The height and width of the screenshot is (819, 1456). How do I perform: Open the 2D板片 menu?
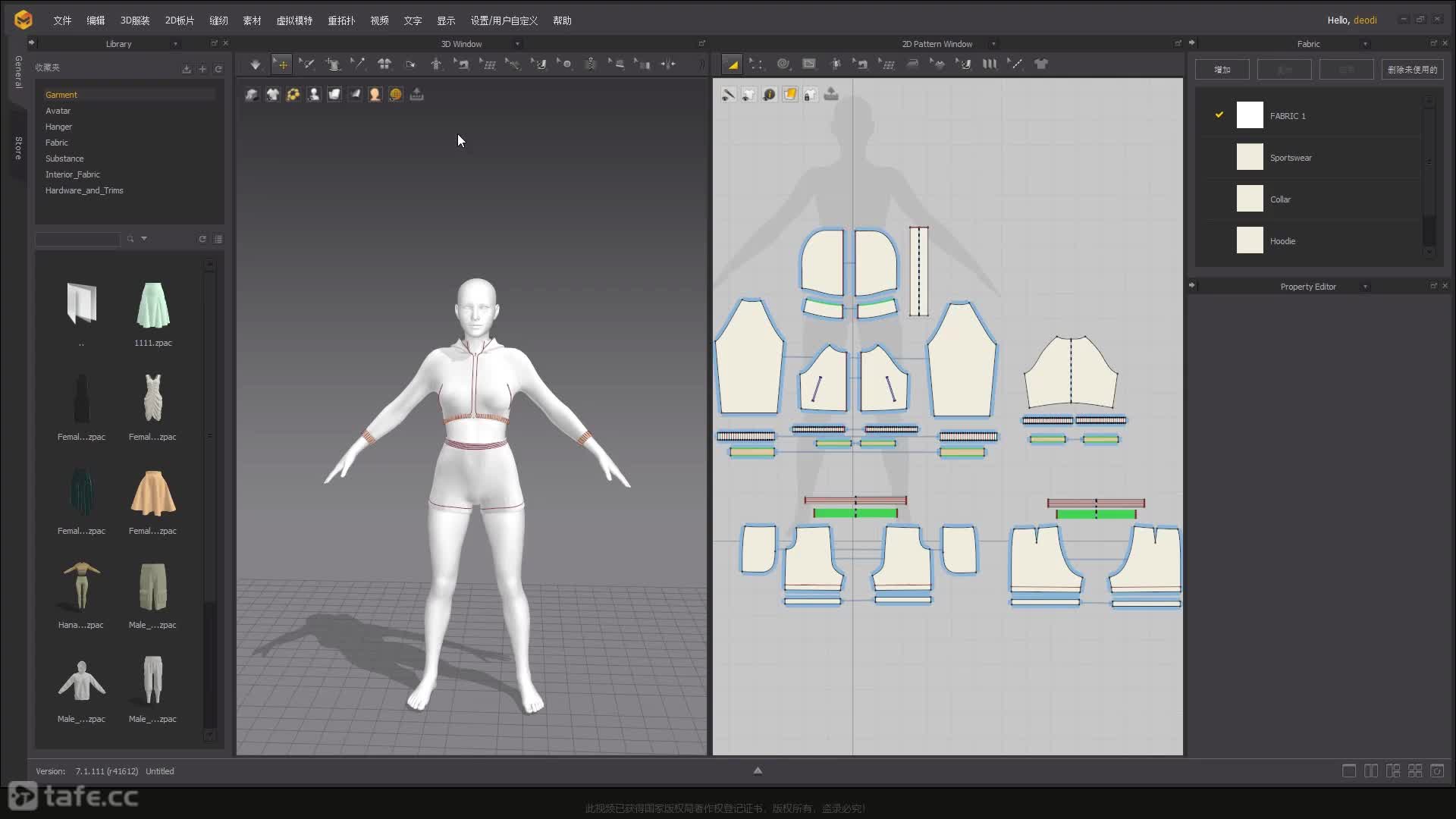click(x=180, y=20)
